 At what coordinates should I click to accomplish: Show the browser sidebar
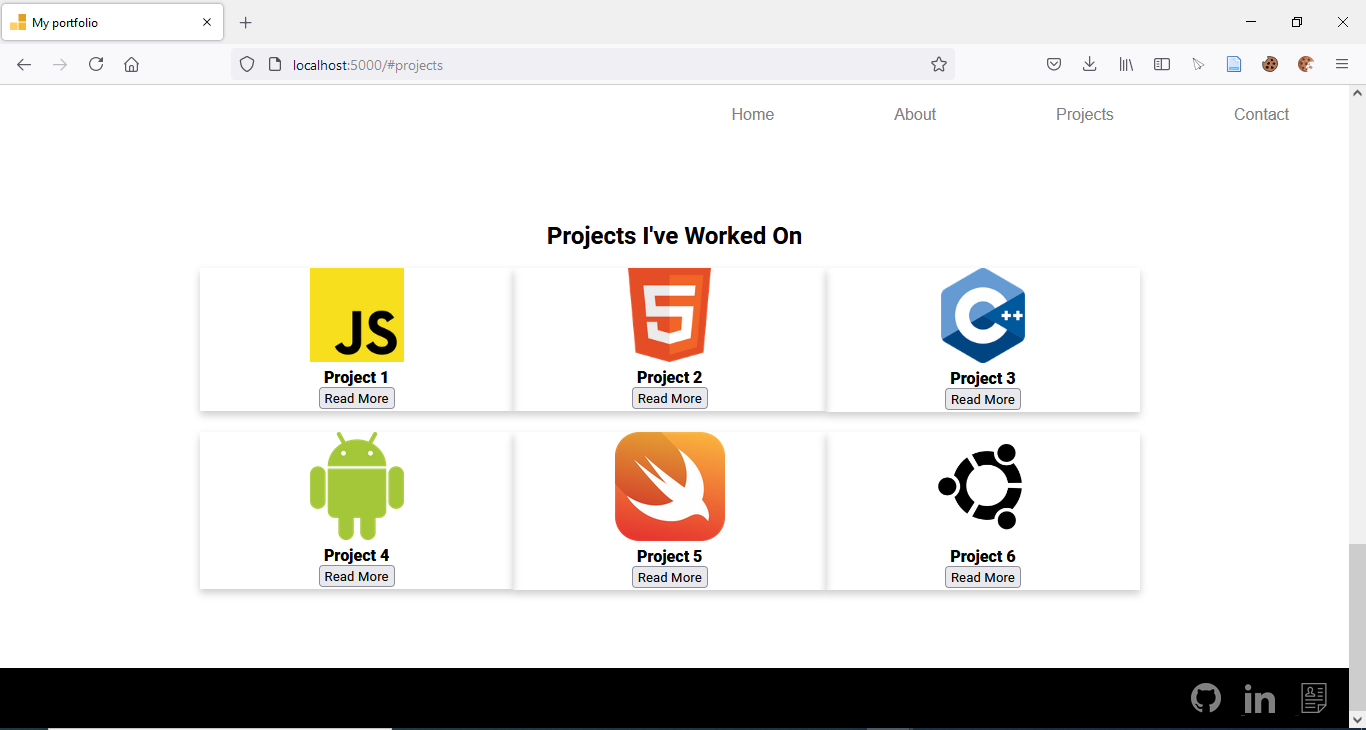point(1162,65)
